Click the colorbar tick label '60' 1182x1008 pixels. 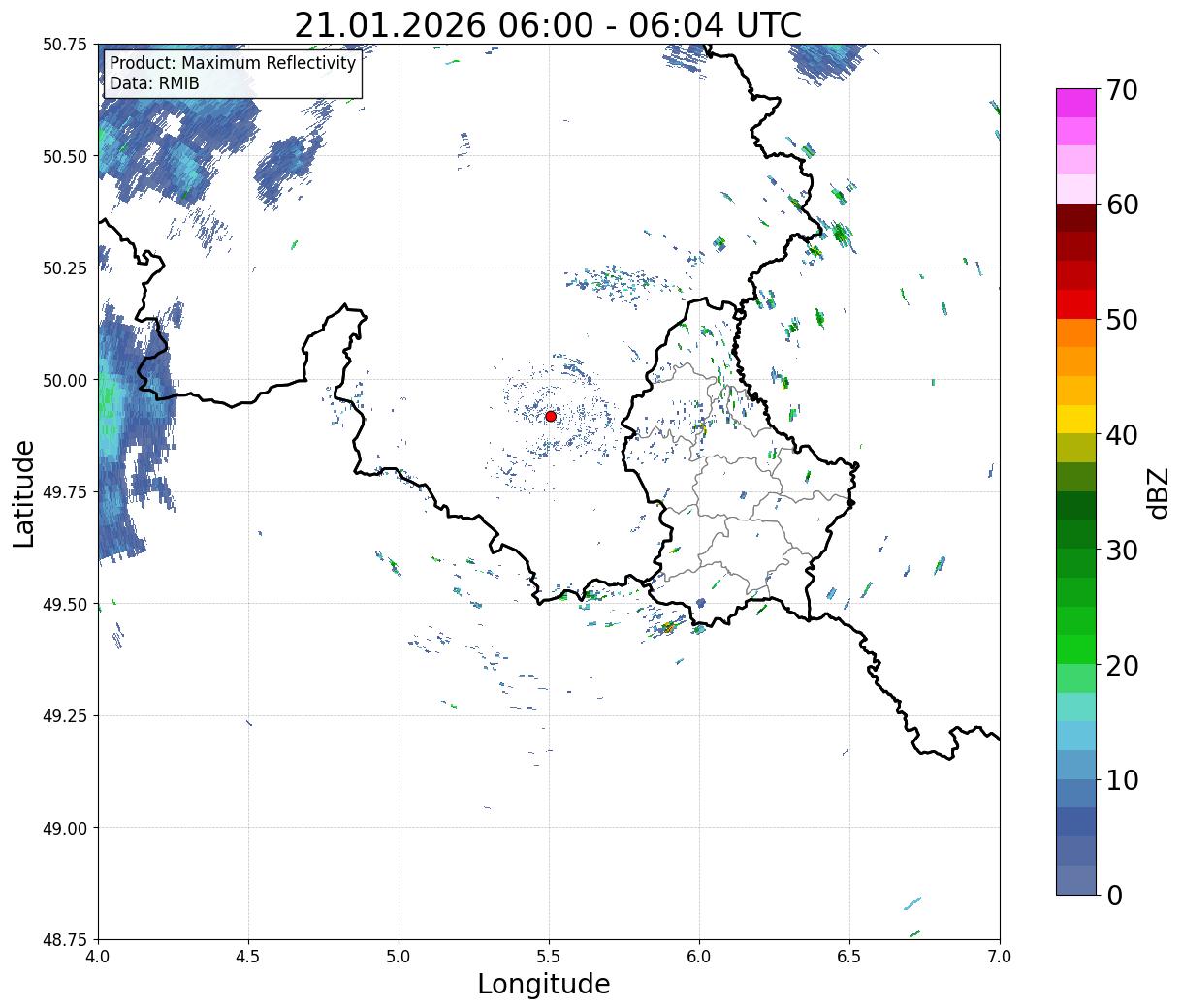1122,205
